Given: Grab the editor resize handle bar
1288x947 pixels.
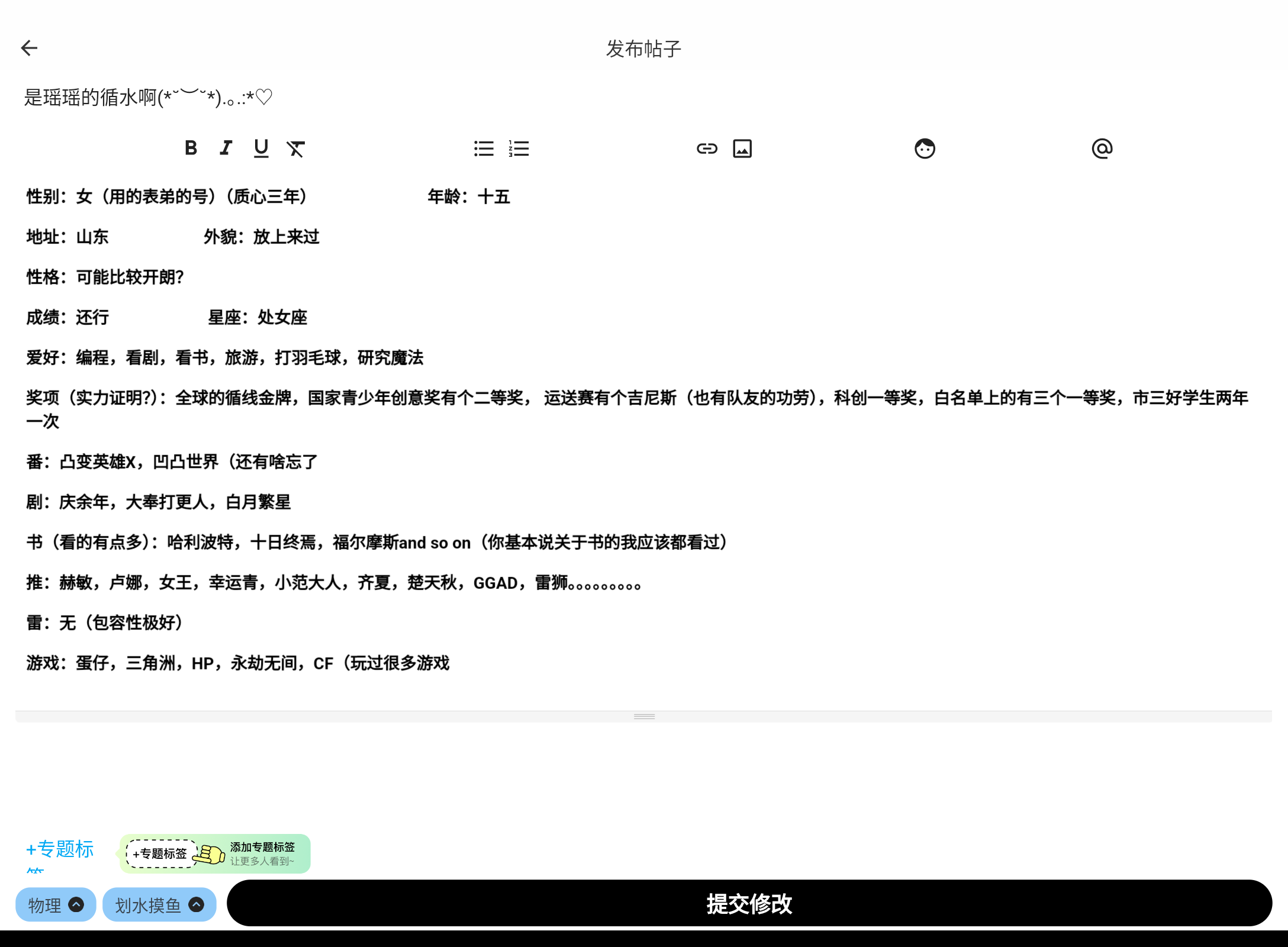Looking at the screenshot, I should tap(644, 716).
